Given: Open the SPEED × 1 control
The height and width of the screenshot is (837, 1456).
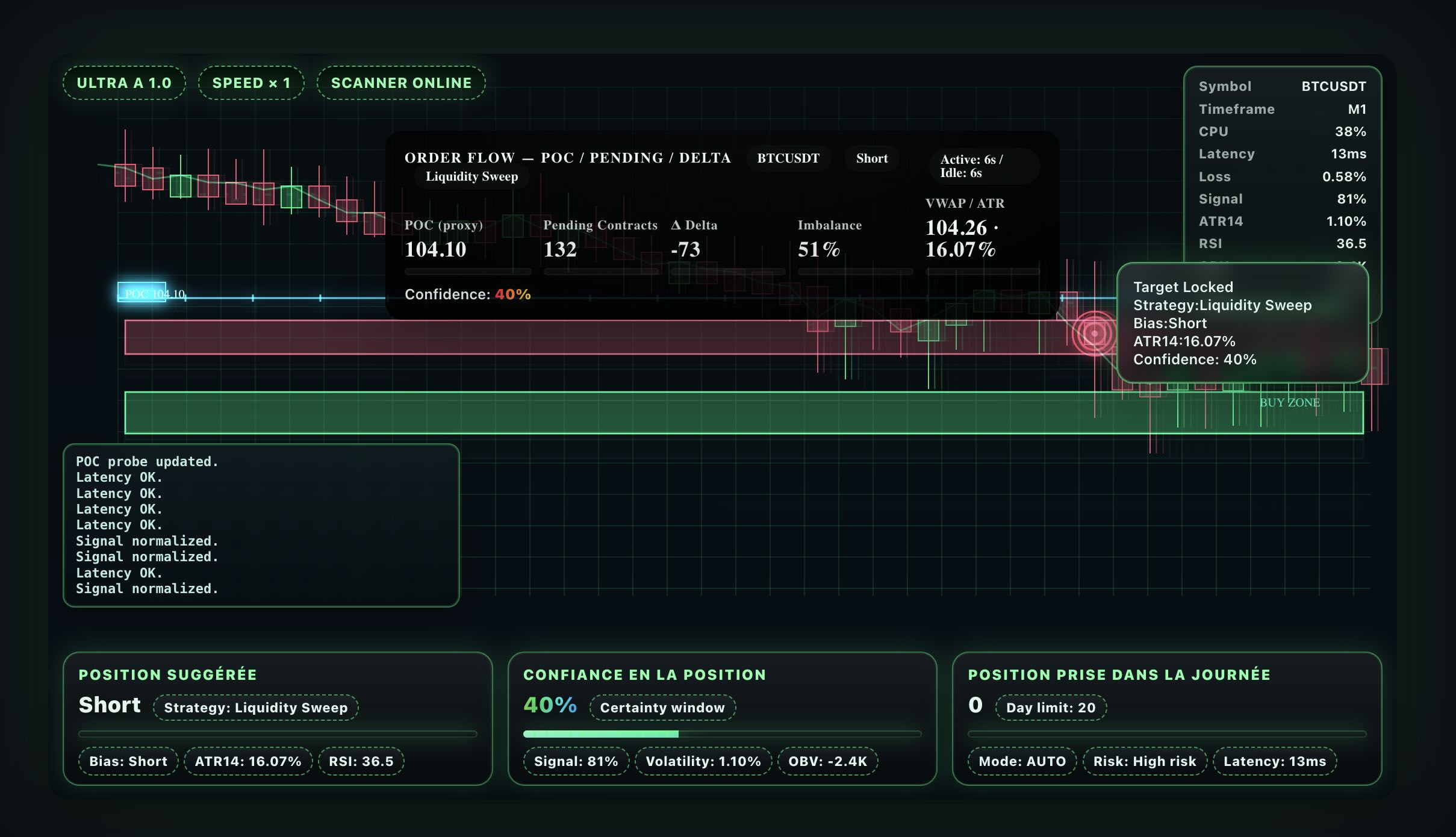Looking at the screenshot, I should (250, 82).
